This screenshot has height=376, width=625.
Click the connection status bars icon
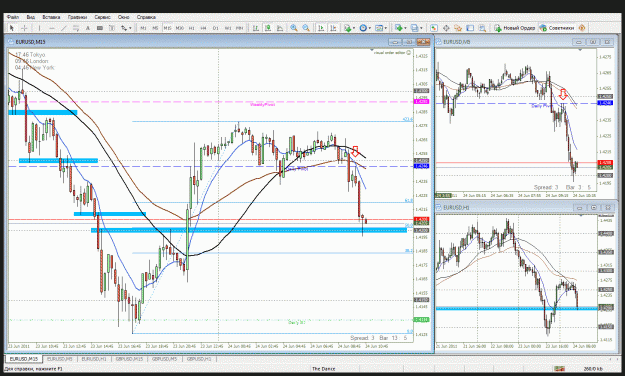pyautogui.click(x=559, y=369)
